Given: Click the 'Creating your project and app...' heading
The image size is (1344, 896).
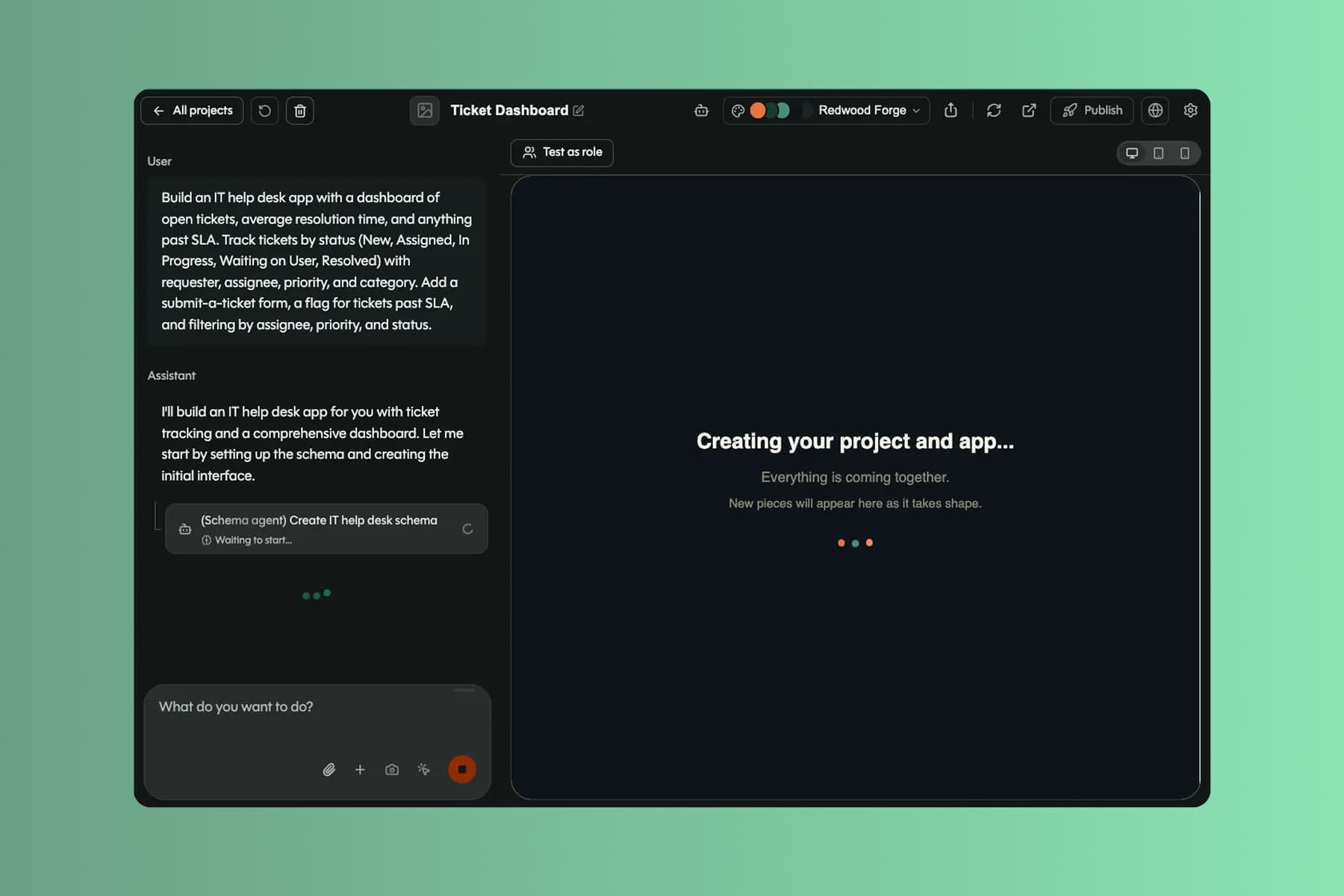Looking at the screenshot, I should (855, 441).
